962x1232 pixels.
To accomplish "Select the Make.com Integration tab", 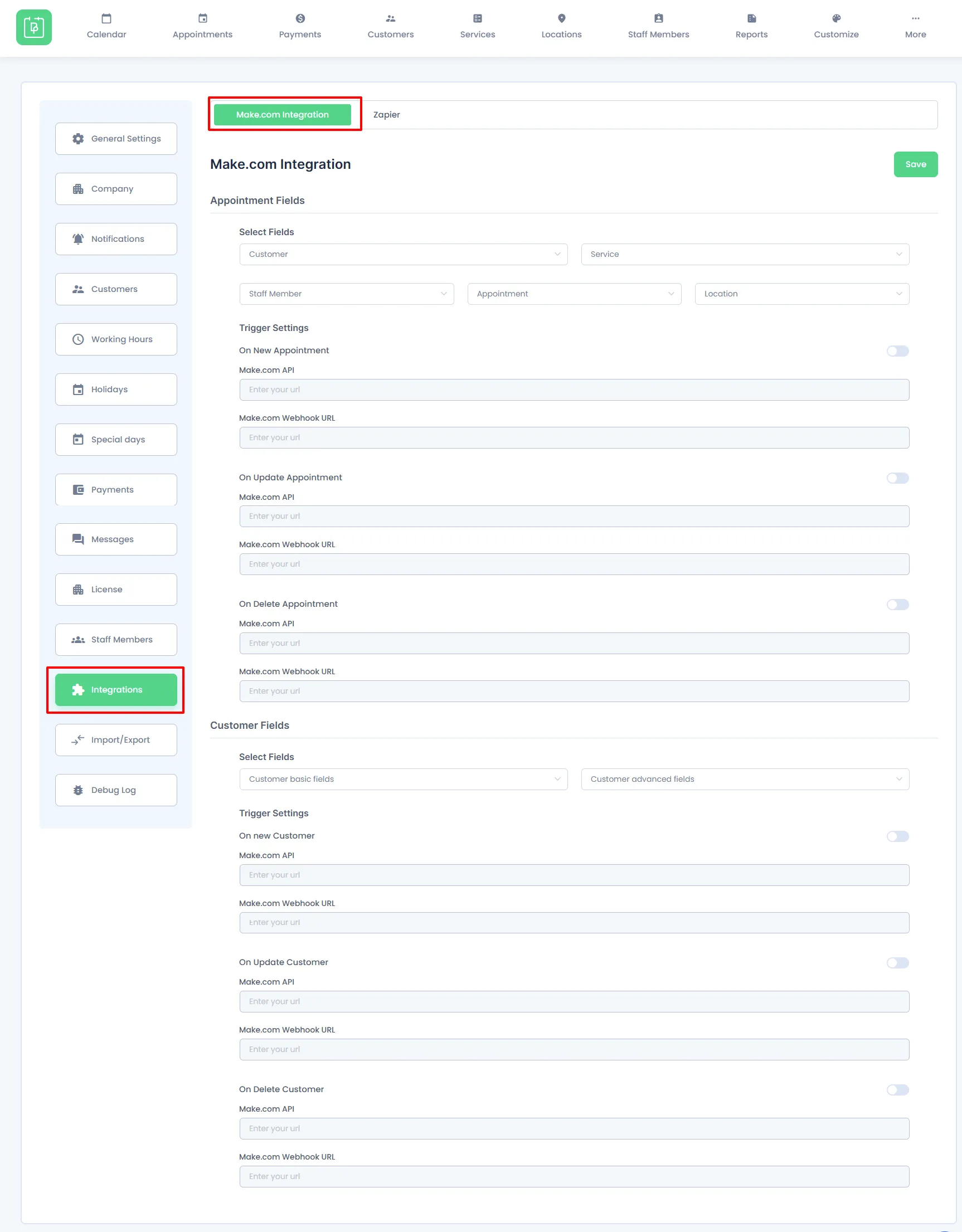I will tap(283, 114).
